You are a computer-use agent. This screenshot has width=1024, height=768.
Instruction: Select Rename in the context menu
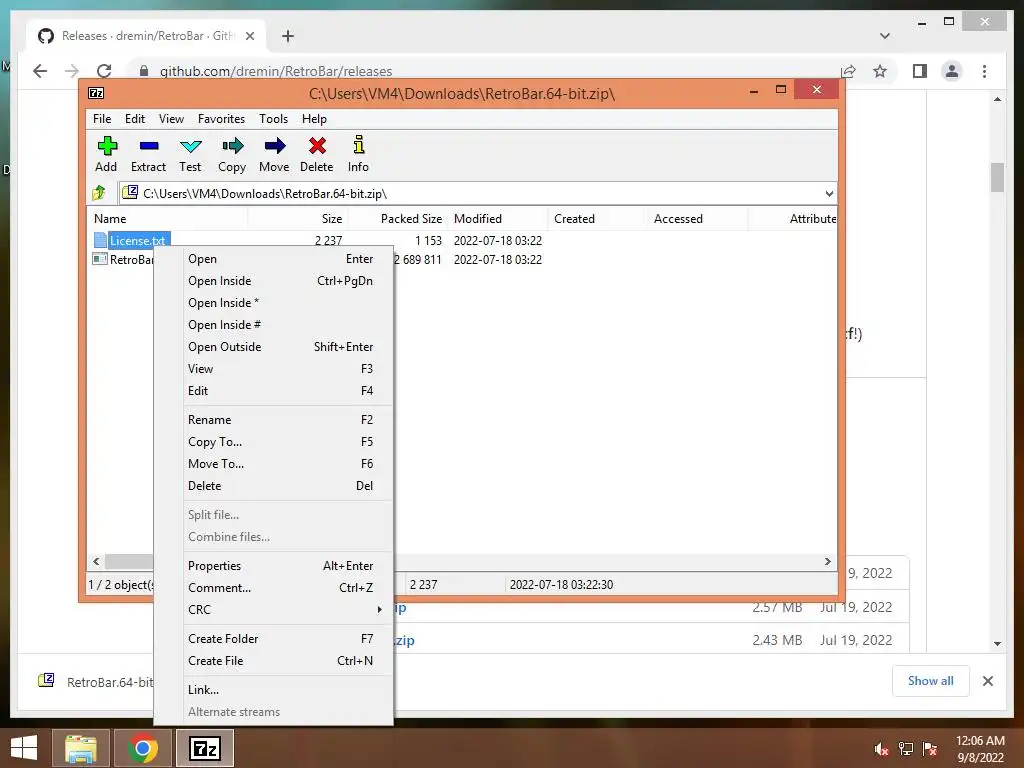click(274, 420)
